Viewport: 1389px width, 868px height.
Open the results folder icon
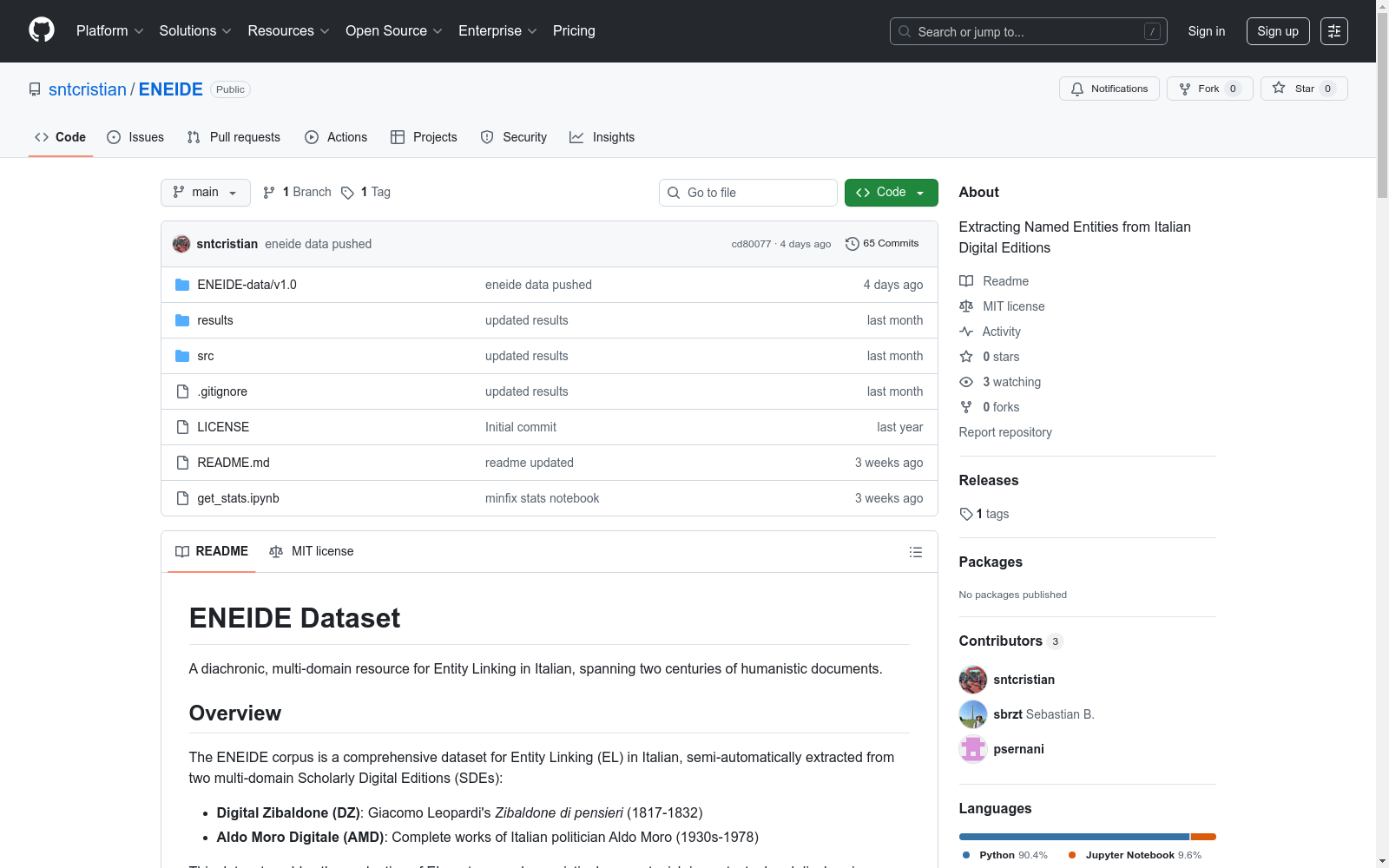point(182,320)
